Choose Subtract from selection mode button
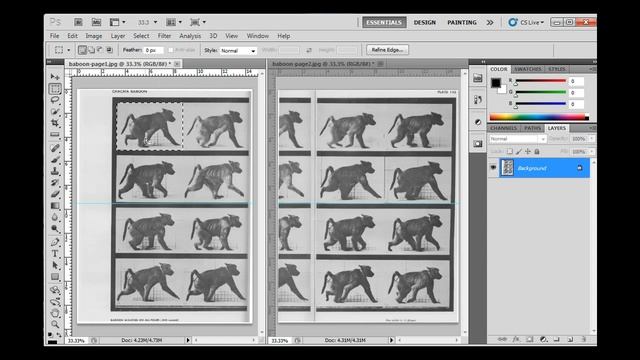This screenshot has width=640, height=360. click(100, 50)
